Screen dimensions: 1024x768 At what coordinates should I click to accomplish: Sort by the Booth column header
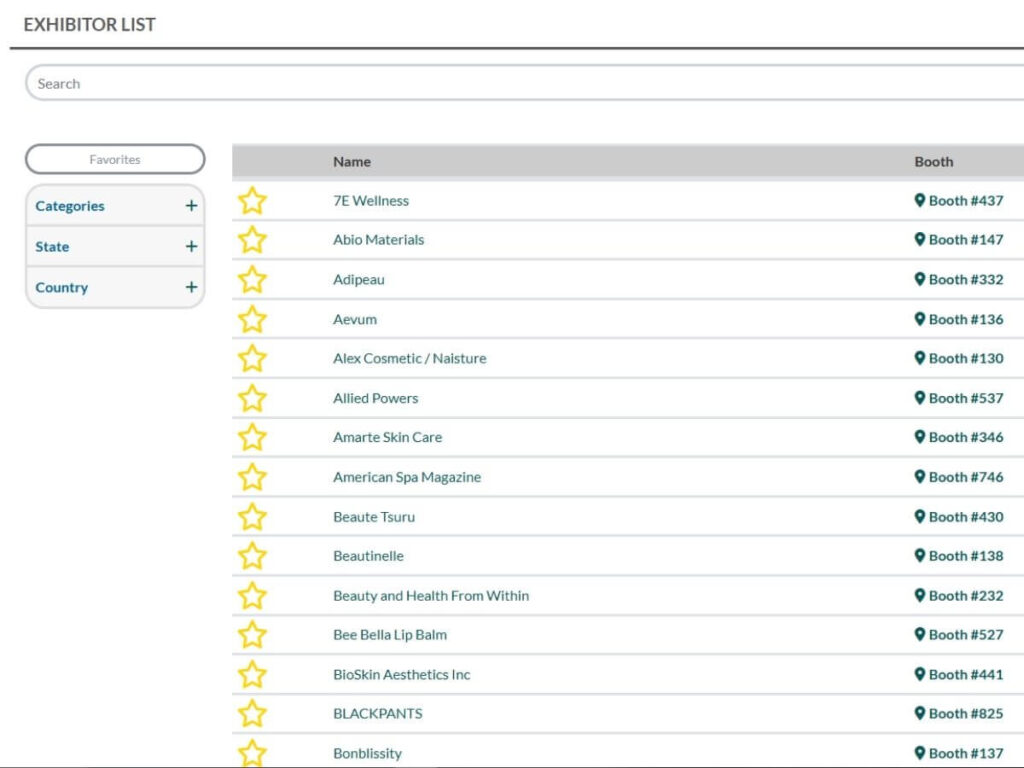[x=934, y=162]
